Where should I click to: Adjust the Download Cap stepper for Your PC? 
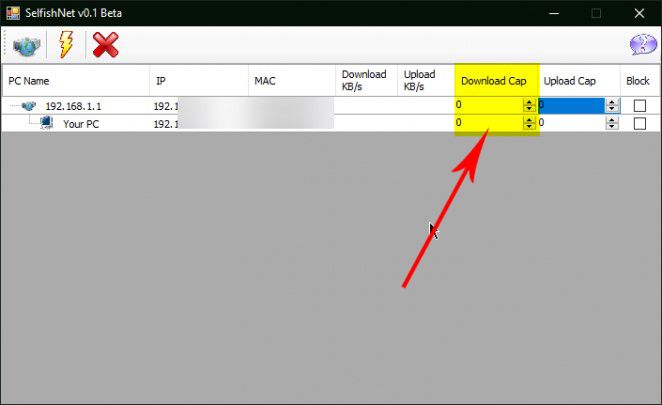529,123
